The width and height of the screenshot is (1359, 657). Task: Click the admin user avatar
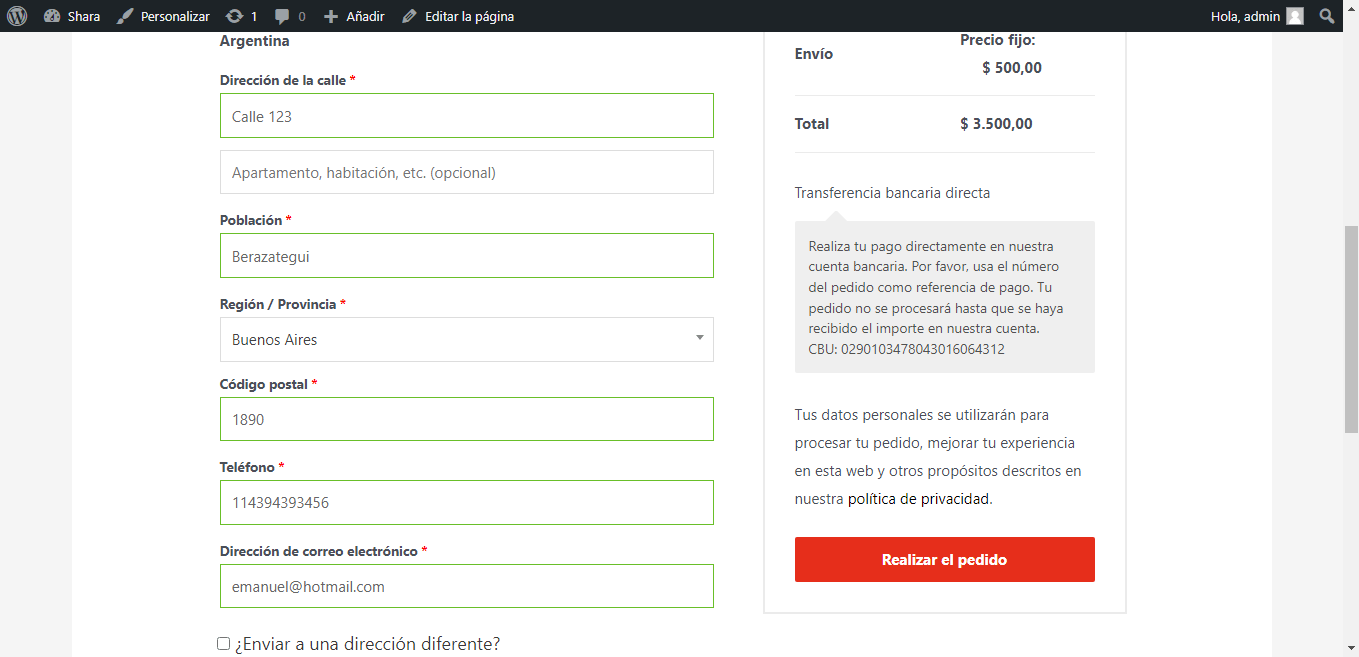pos(1295,16)
